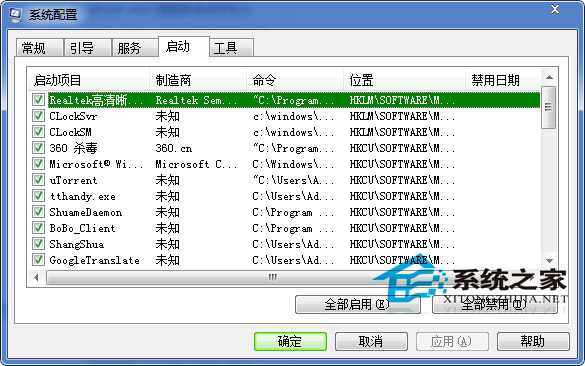Select the tthandy.exe entry

click(83, 196)
